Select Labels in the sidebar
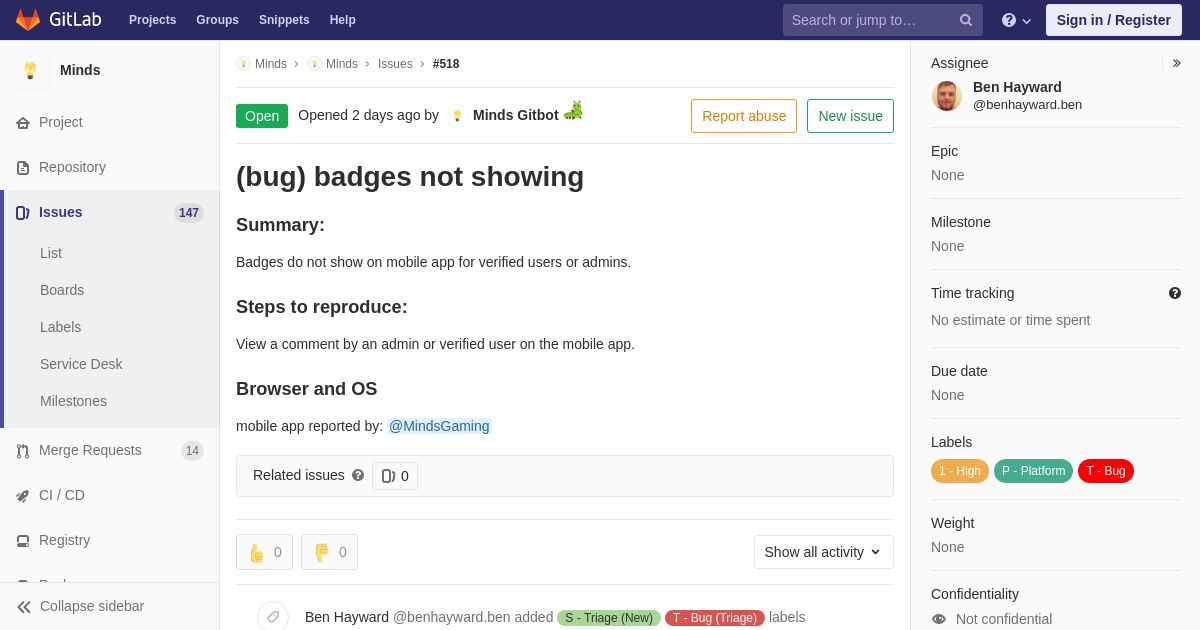The image size is (1200, 630). point(60,327)
